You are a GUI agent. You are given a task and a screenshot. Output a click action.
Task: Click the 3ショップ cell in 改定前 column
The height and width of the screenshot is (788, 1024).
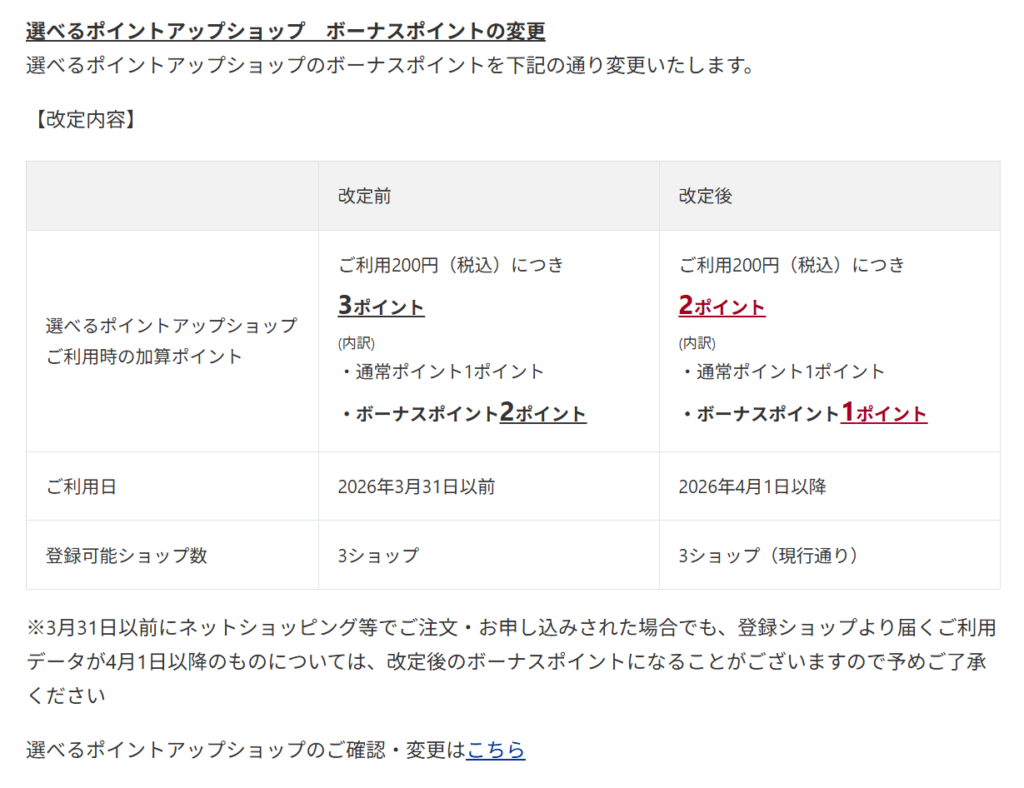(x=378, y=556)
